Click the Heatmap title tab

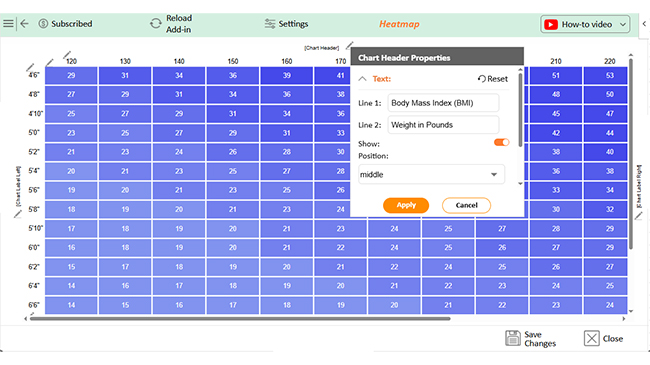pos(399,24)
